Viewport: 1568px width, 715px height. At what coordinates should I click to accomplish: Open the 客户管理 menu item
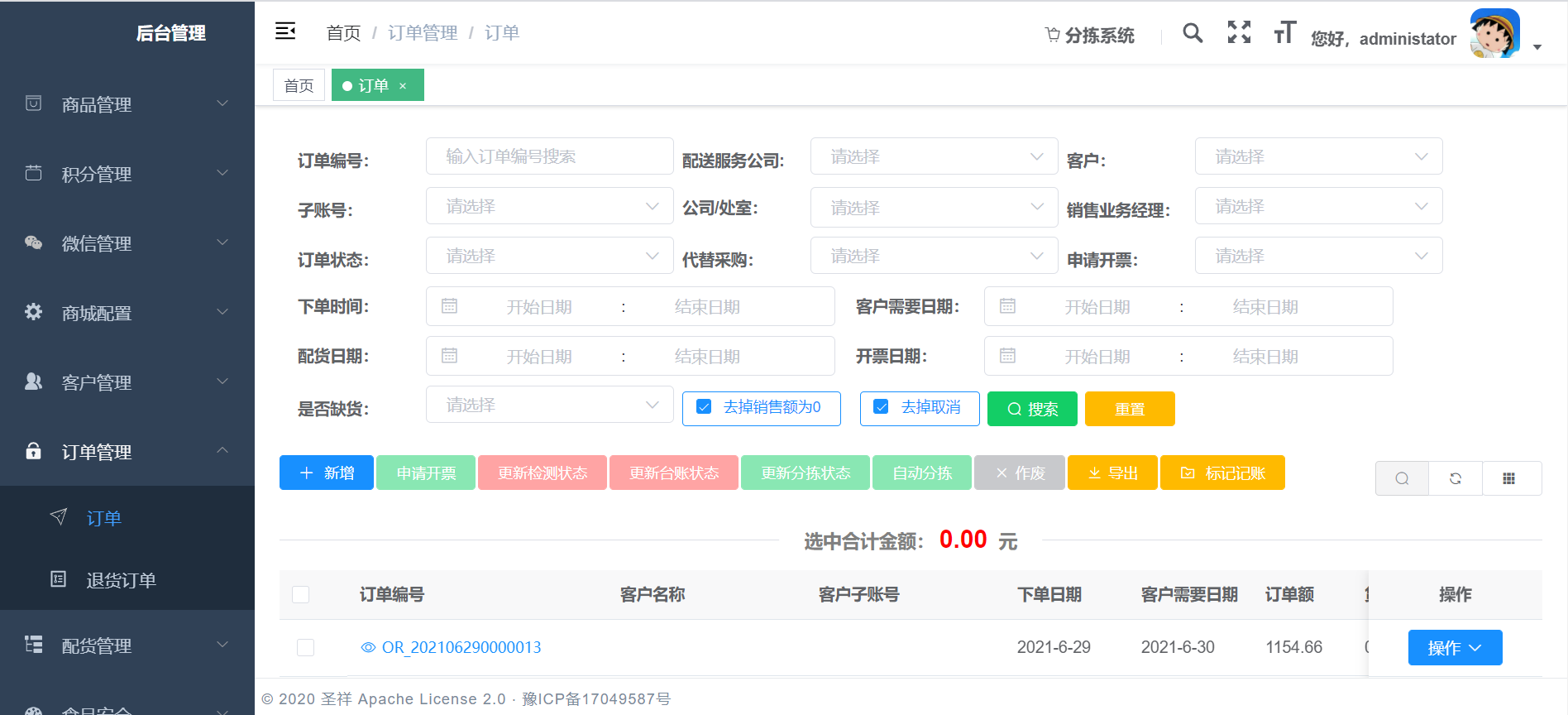127,382
